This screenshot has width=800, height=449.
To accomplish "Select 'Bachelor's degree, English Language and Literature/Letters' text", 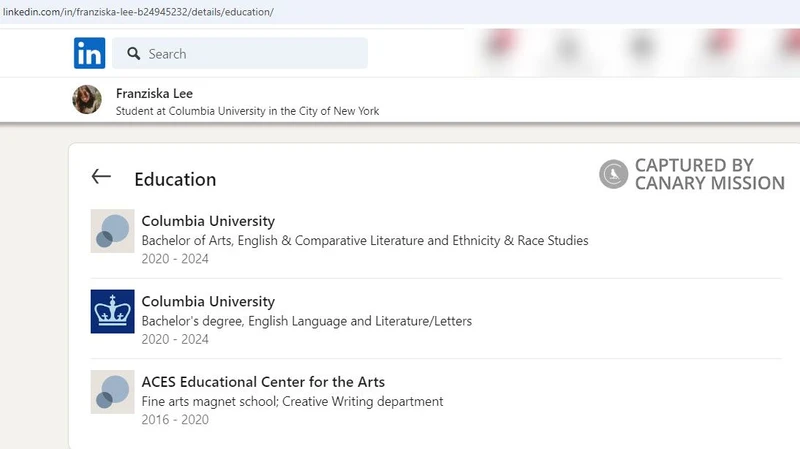I will point(307,321).
